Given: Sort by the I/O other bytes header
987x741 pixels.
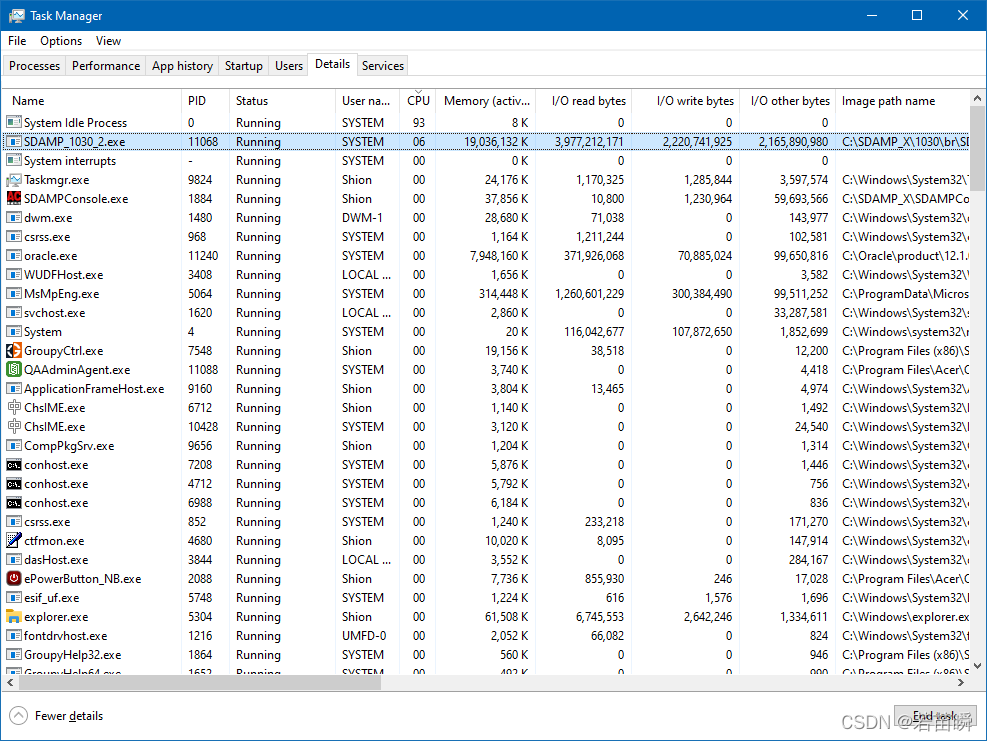Looking at the screenshot, I should pyautogui.click(x=787, y=101).
